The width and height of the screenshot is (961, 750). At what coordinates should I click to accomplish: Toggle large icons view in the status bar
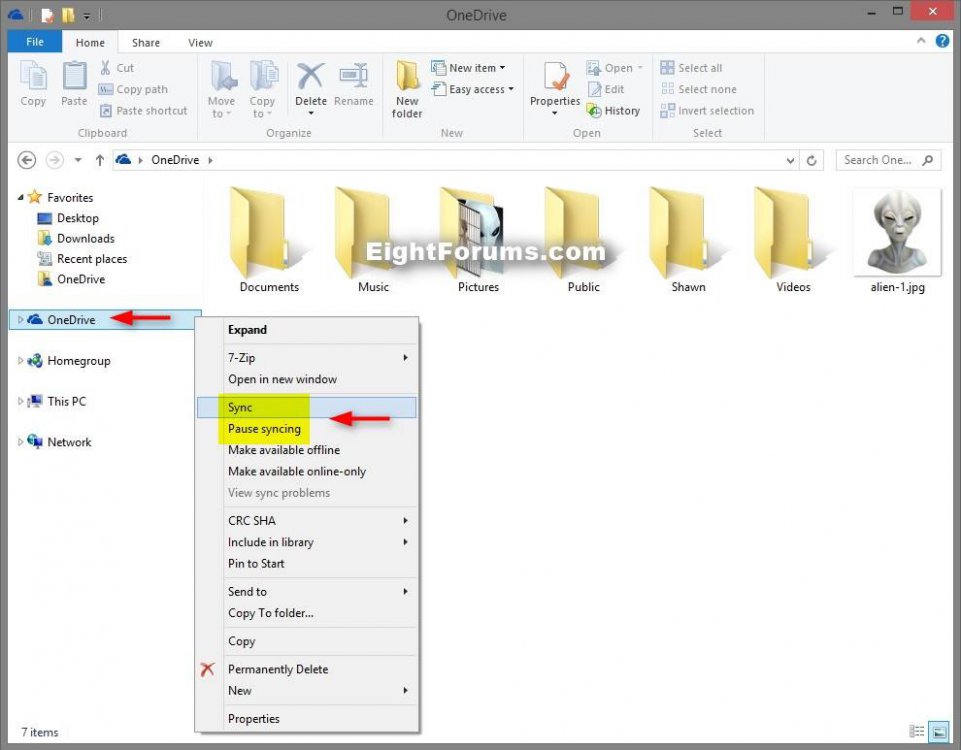[937, 732]
